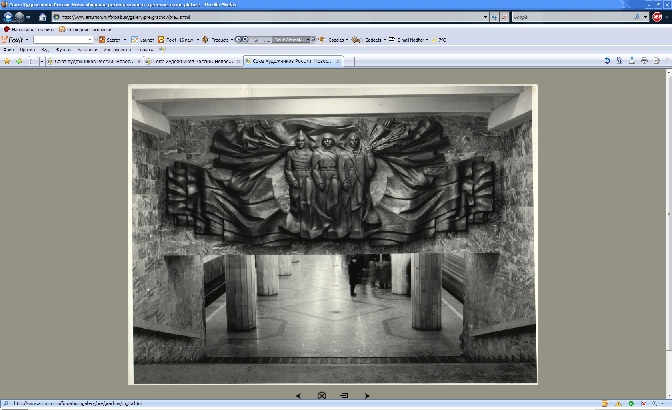Open the tab list dropdown left of tabs

click(x=42, y=61)
